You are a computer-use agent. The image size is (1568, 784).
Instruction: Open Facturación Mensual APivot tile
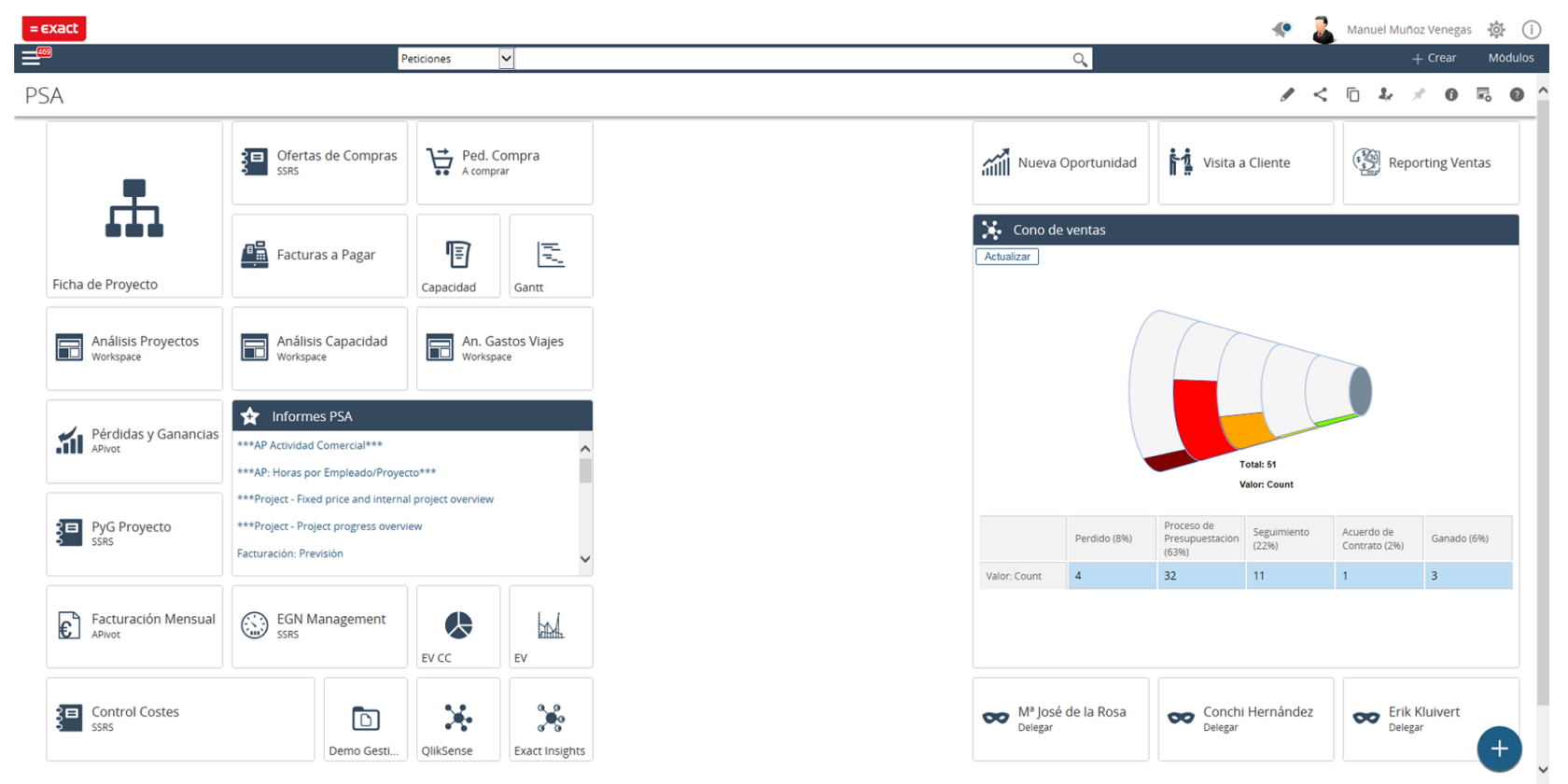[134, 626]
